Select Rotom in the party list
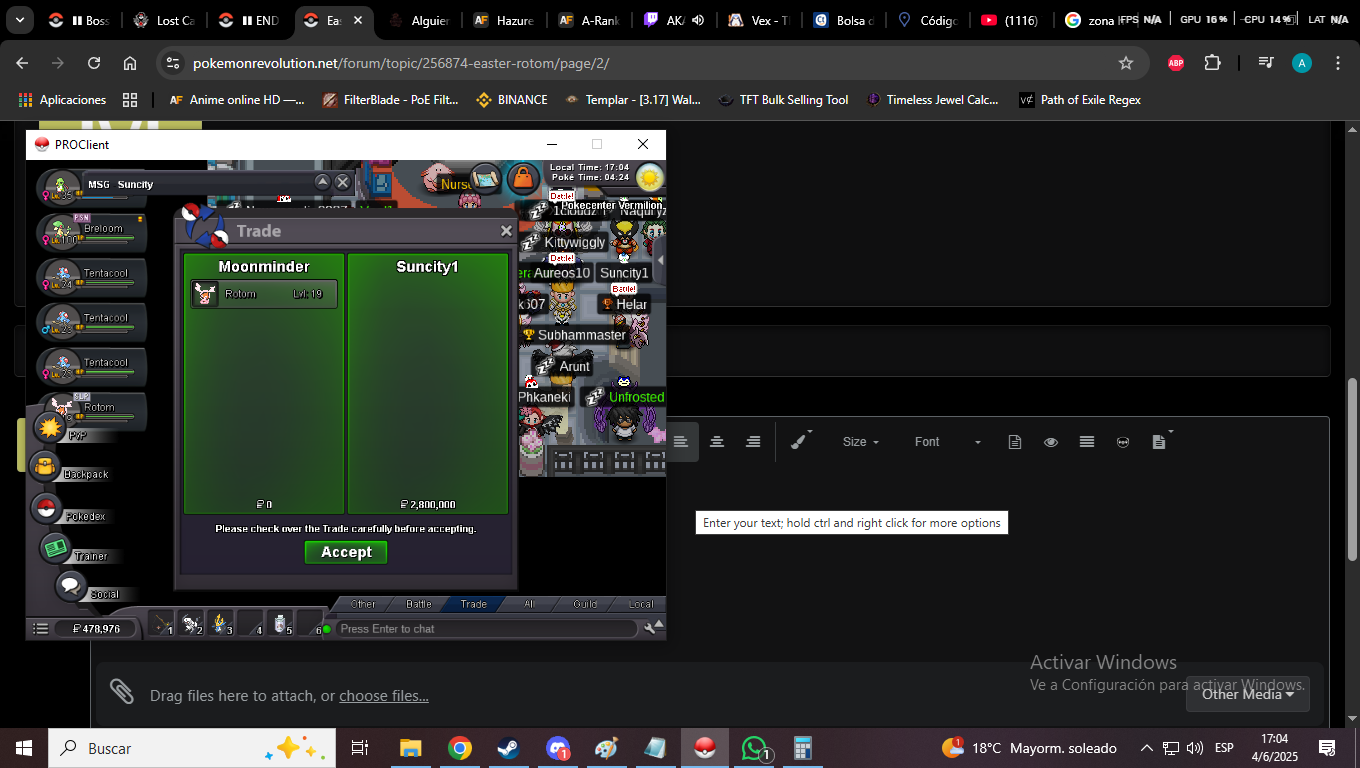Viewport: 1360px width, 768px height. 92,410
